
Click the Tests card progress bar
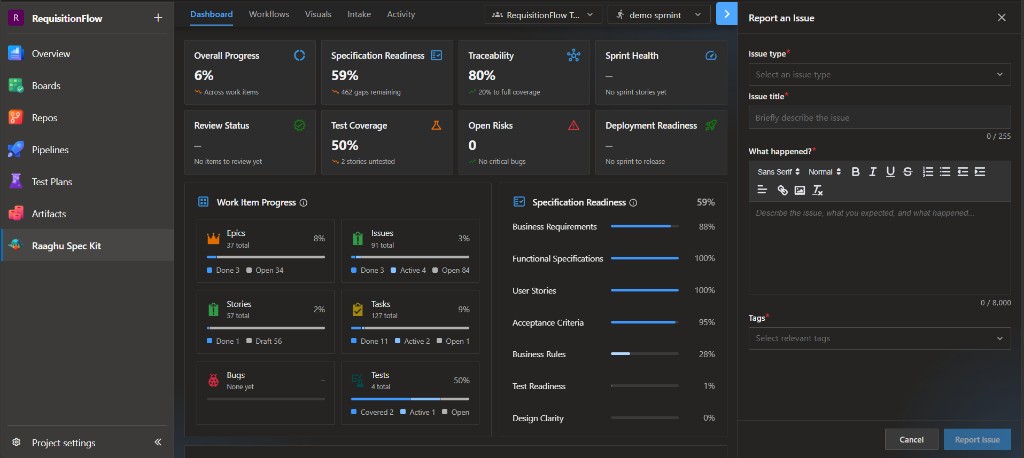click(409, 399)
